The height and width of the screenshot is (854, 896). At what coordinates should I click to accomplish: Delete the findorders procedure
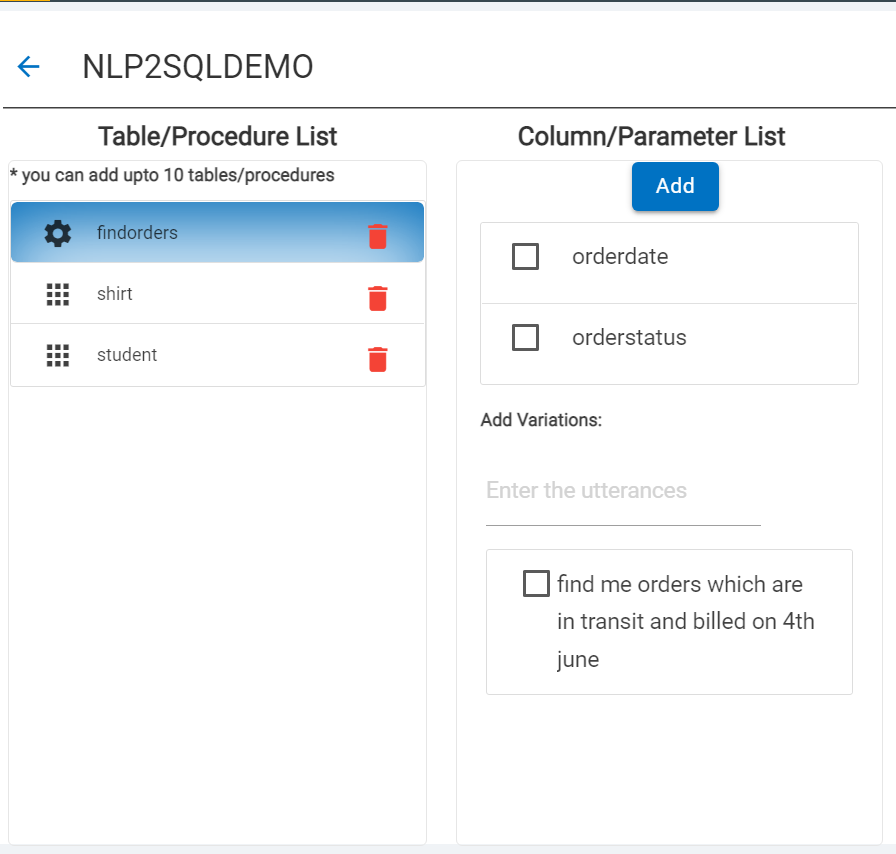377,236
